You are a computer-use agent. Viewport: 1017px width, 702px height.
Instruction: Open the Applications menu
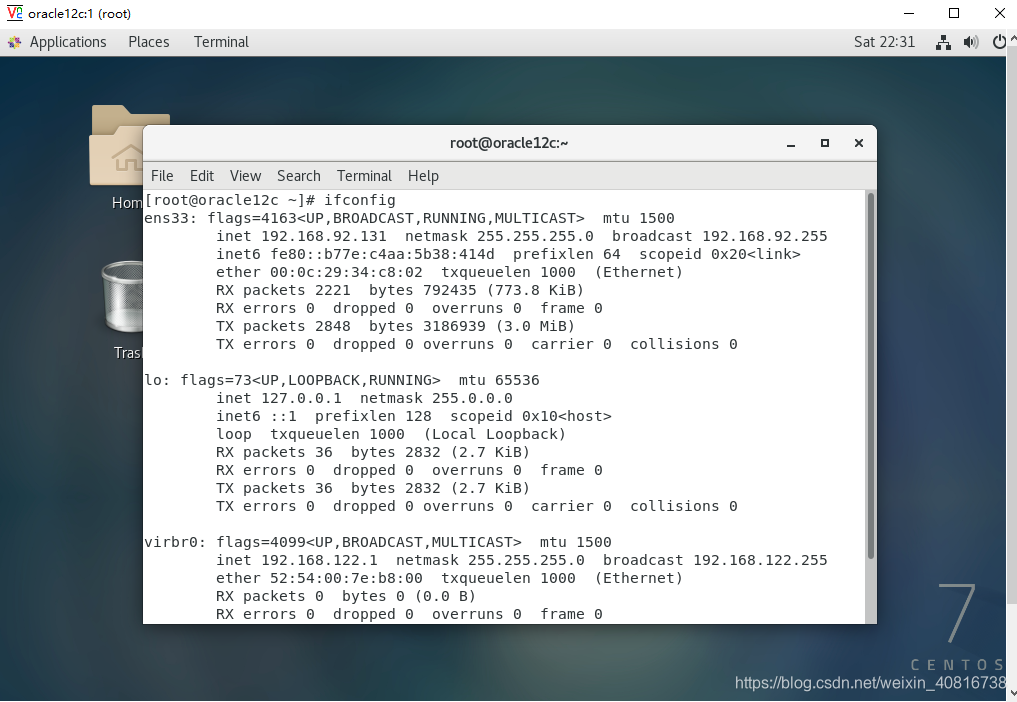(x=68, y=42)
